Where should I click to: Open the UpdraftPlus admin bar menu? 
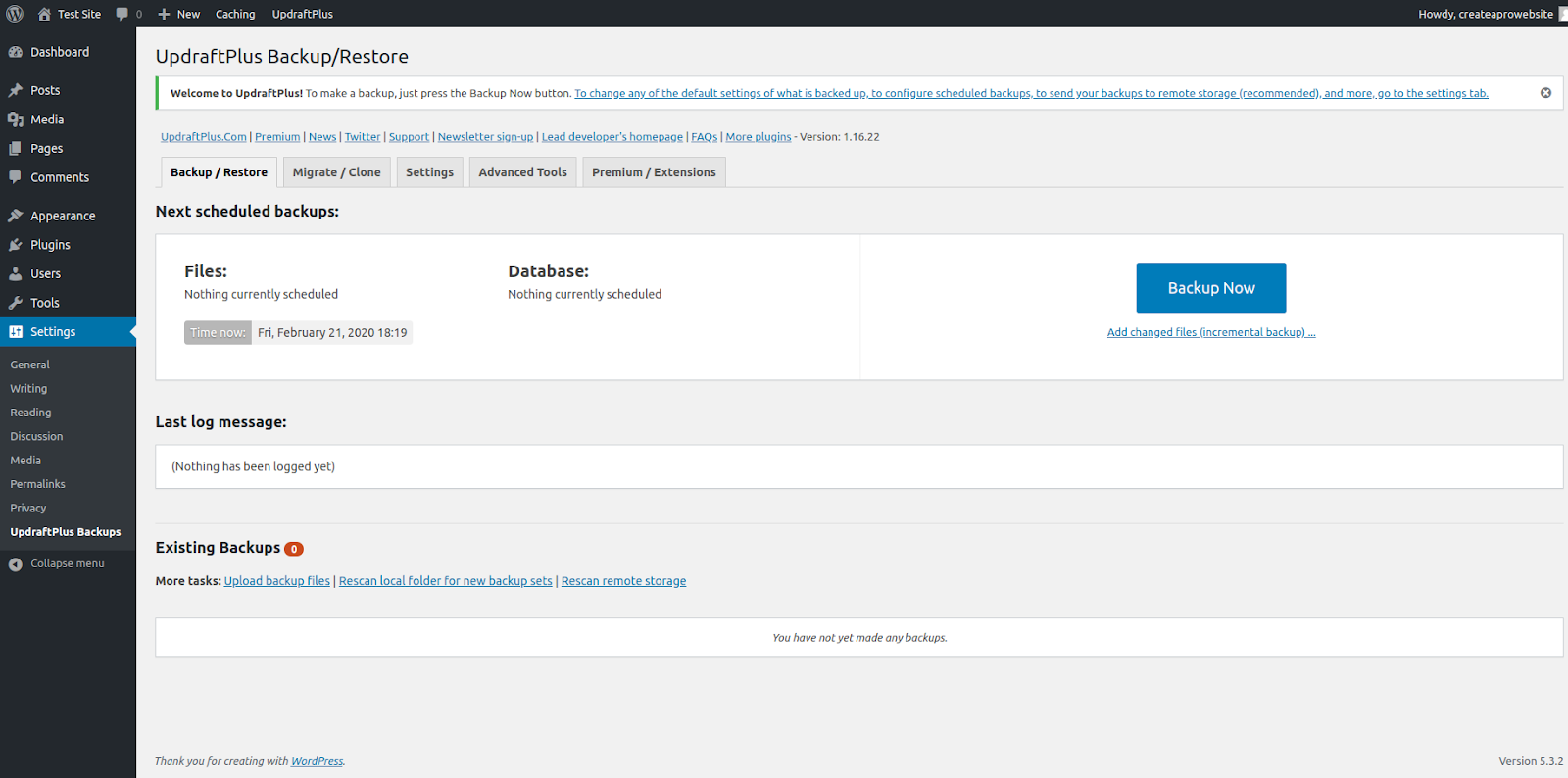point(303,14)
